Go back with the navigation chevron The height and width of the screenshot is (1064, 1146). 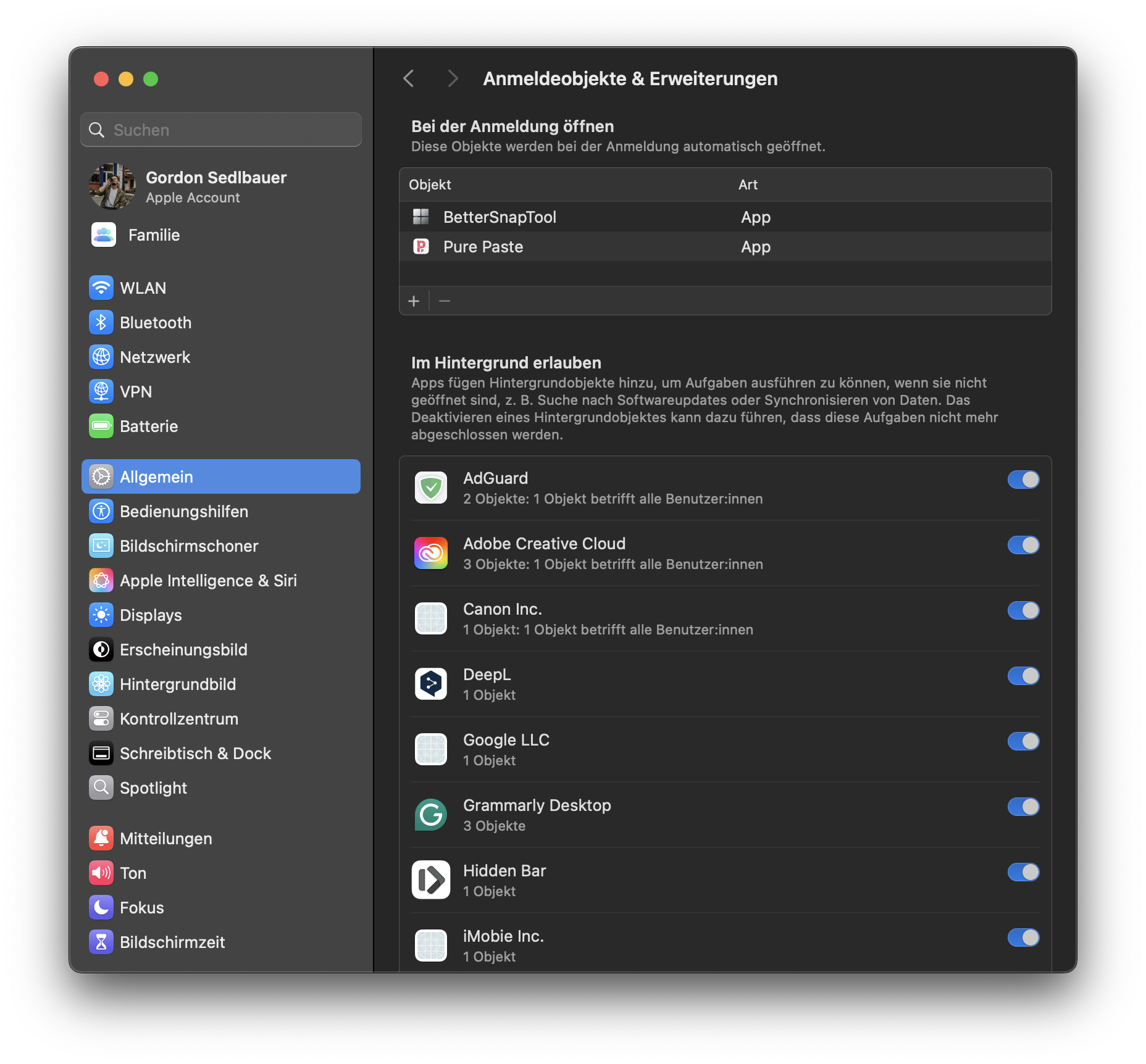pyautogui.click(x=408, y=78)
